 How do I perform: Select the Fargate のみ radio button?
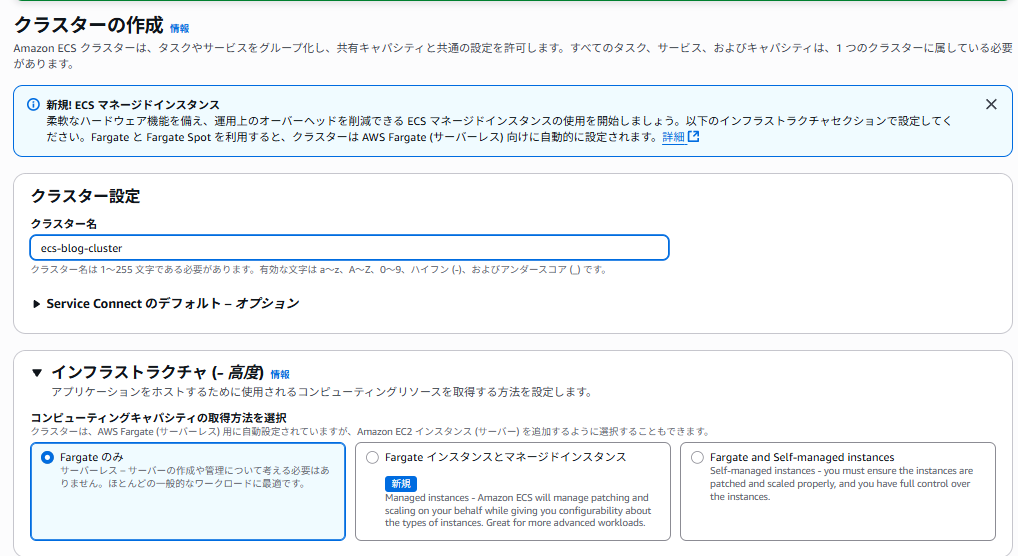46,457
